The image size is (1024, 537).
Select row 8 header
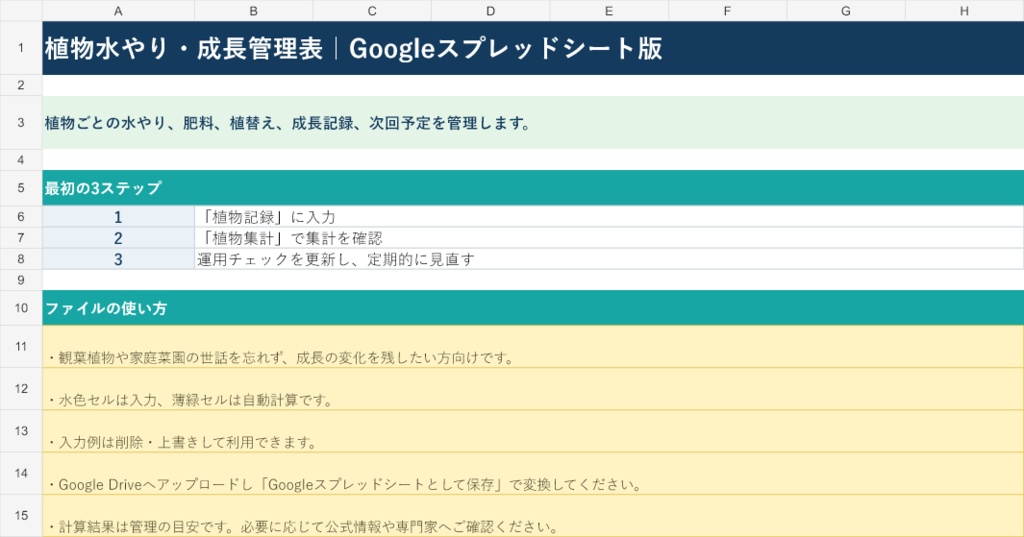click(x=21, y=259)
